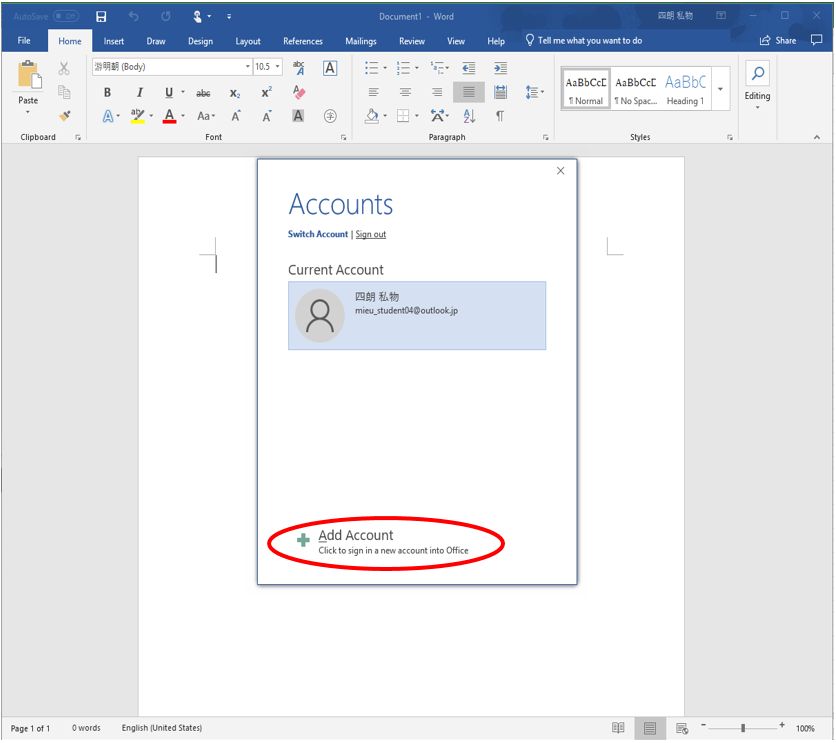Click the Character Border icon

pos(330,68)
